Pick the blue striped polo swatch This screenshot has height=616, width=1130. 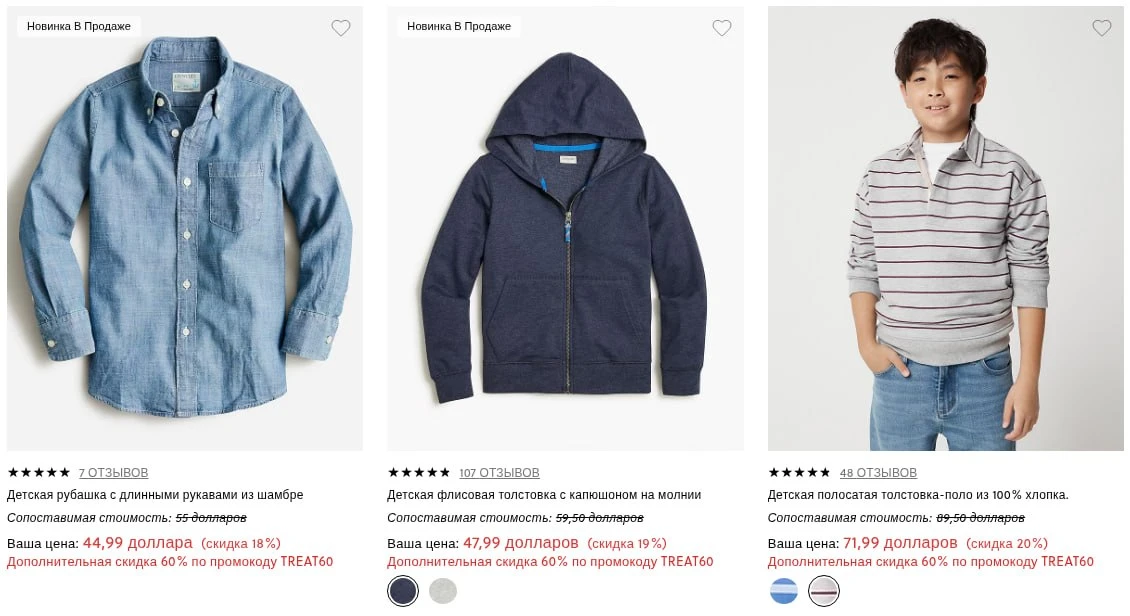(x=783, y=592)
